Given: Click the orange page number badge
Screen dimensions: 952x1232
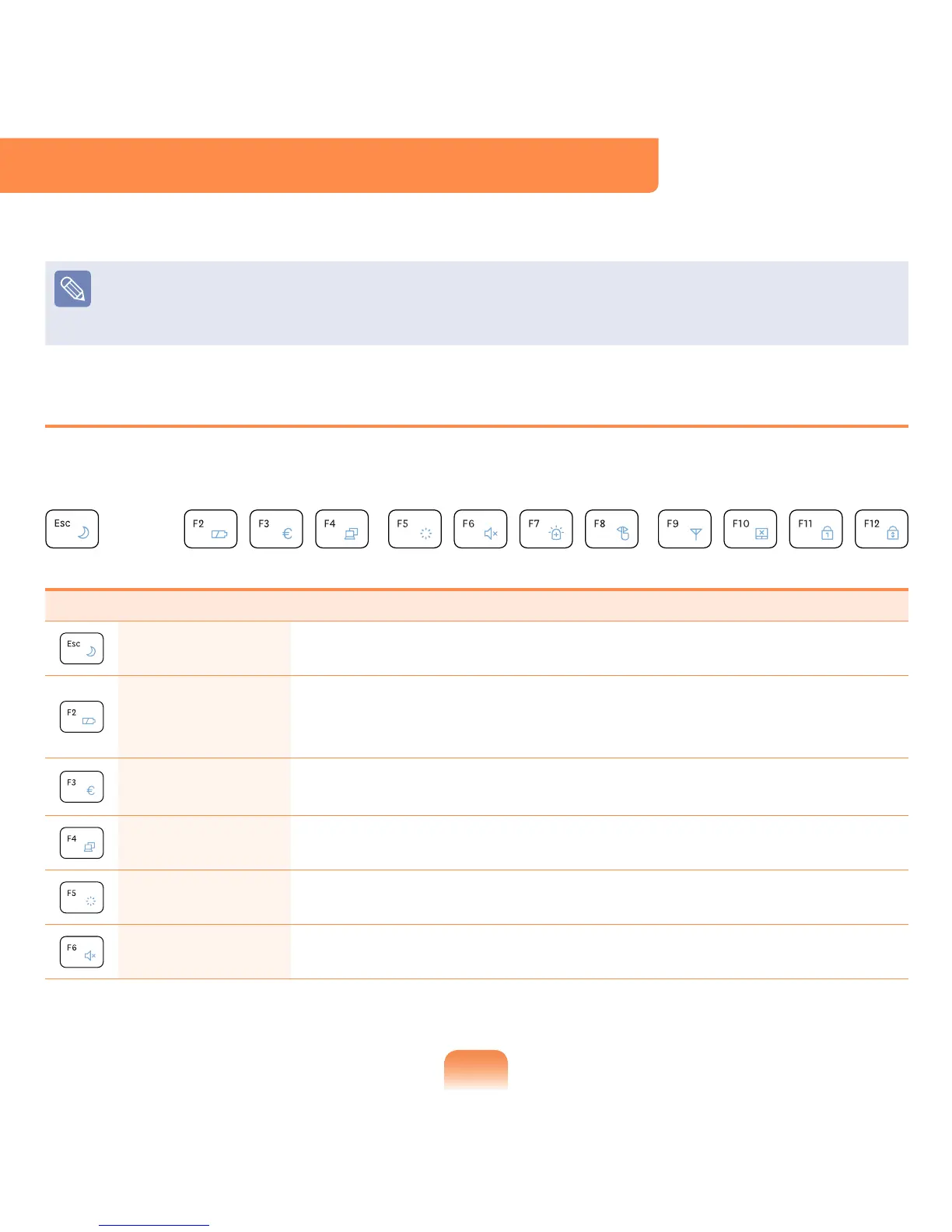Looking at the screenshot, I should [x=476, y=1069].
